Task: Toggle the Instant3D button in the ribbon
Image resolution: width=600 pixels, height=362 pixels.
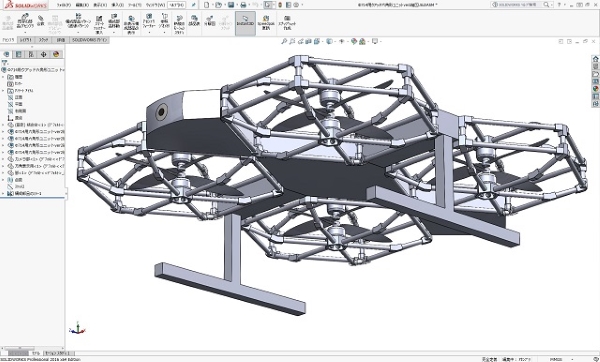Action: tap(245, 23)
